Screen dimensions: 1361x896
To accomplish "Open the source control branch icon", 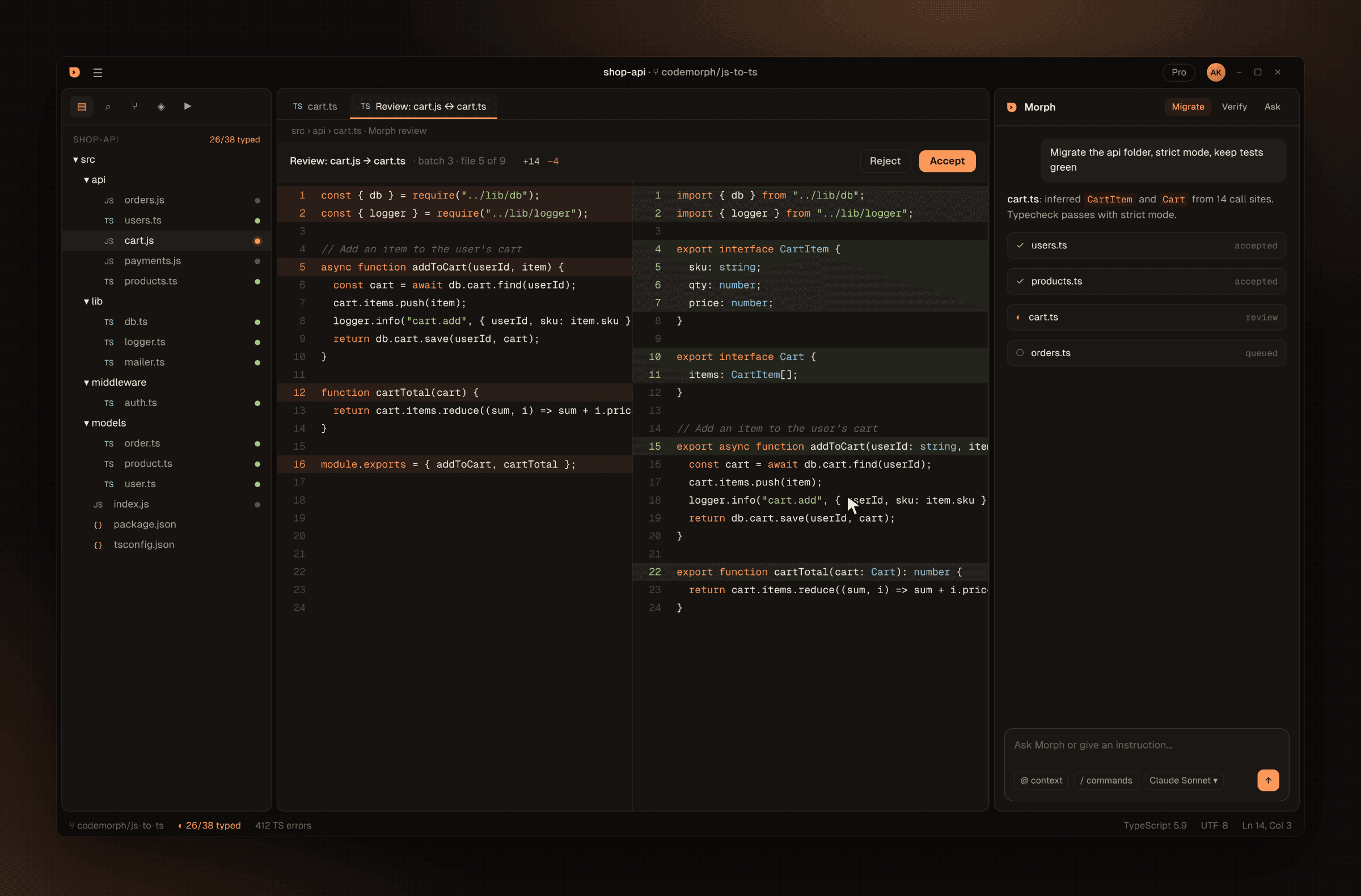I will point(134,107).
